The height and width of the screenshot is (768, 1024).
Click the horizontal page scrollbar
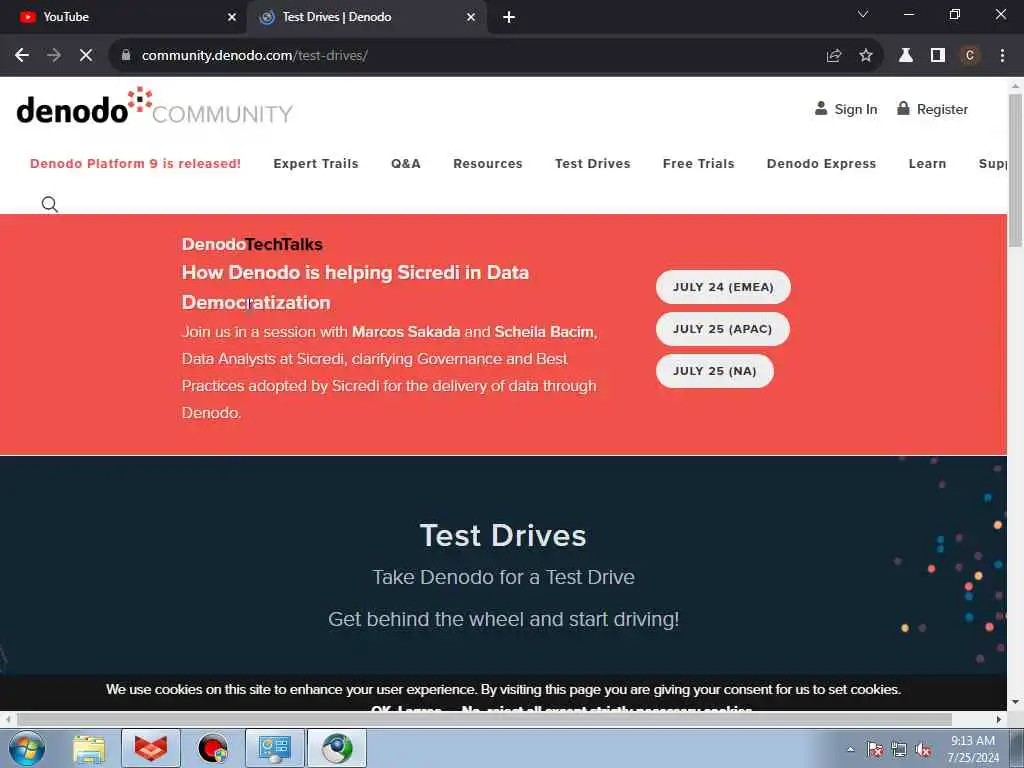pos(483,719)
